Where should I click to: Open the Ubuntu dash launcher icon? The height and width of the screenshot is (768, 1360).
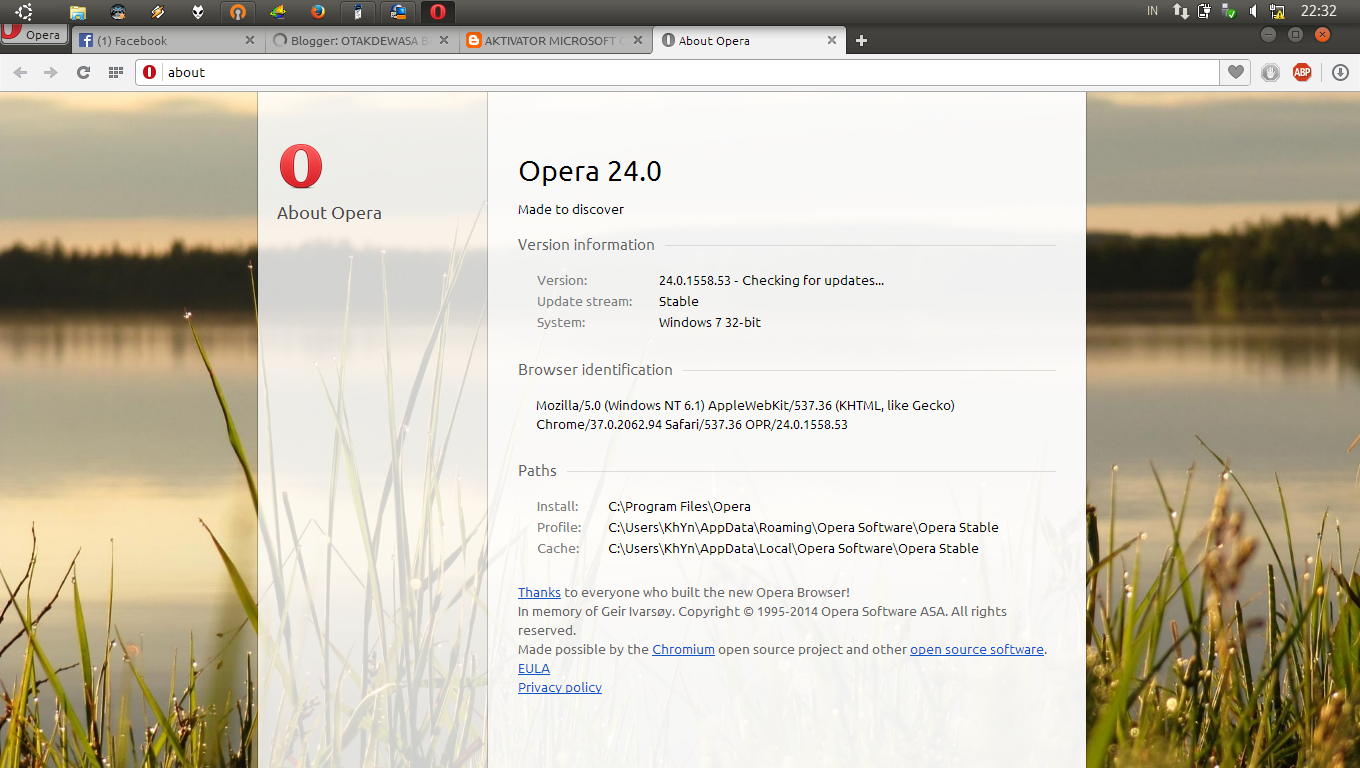[x=24, y=12]
